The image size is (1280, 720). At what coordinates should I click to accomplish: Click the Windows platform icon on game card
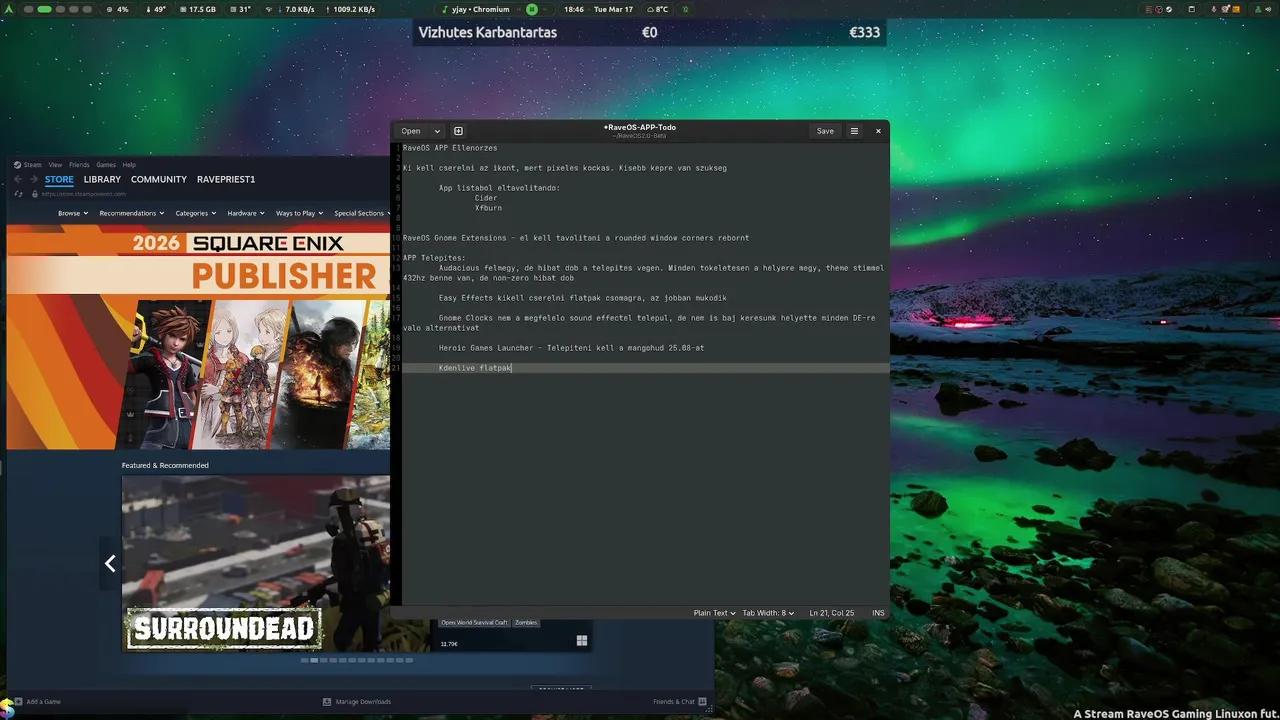582,641
